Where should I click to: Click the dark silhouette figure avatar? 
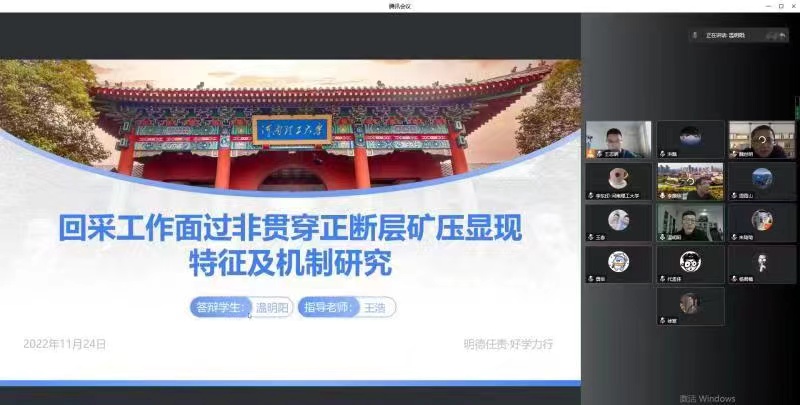(x=761, y=261)
